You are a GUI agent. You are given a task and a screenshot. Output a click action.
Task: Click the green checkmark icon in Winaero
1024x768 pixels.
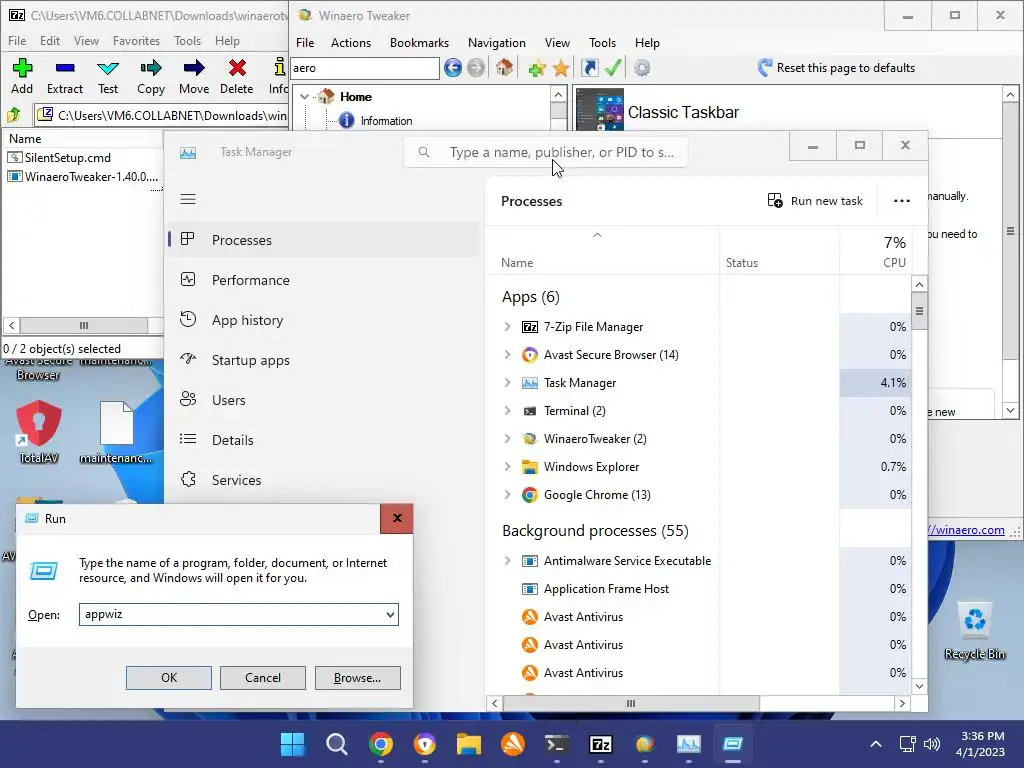pos(613,68)
